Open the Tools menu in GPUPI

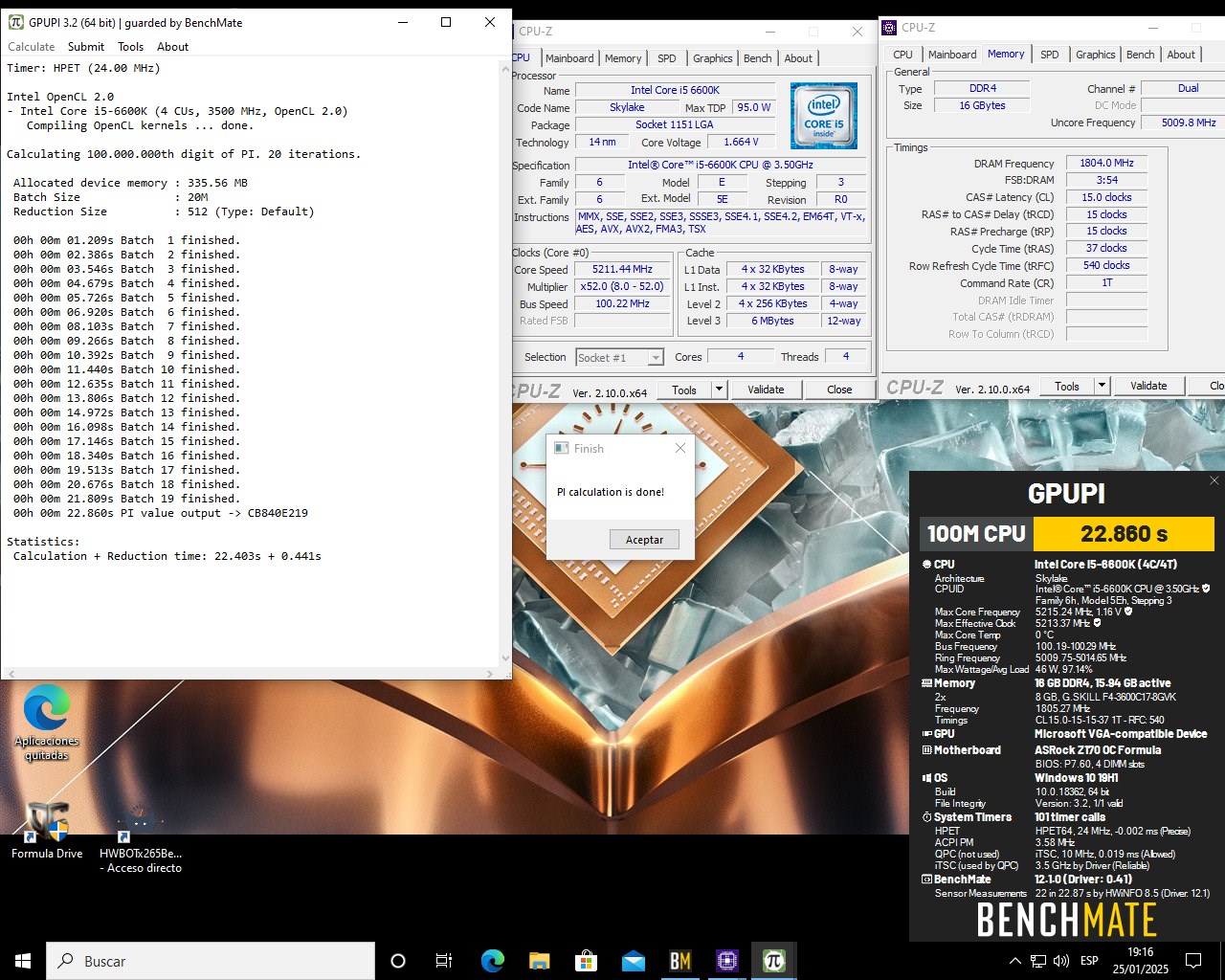[131, 46]
